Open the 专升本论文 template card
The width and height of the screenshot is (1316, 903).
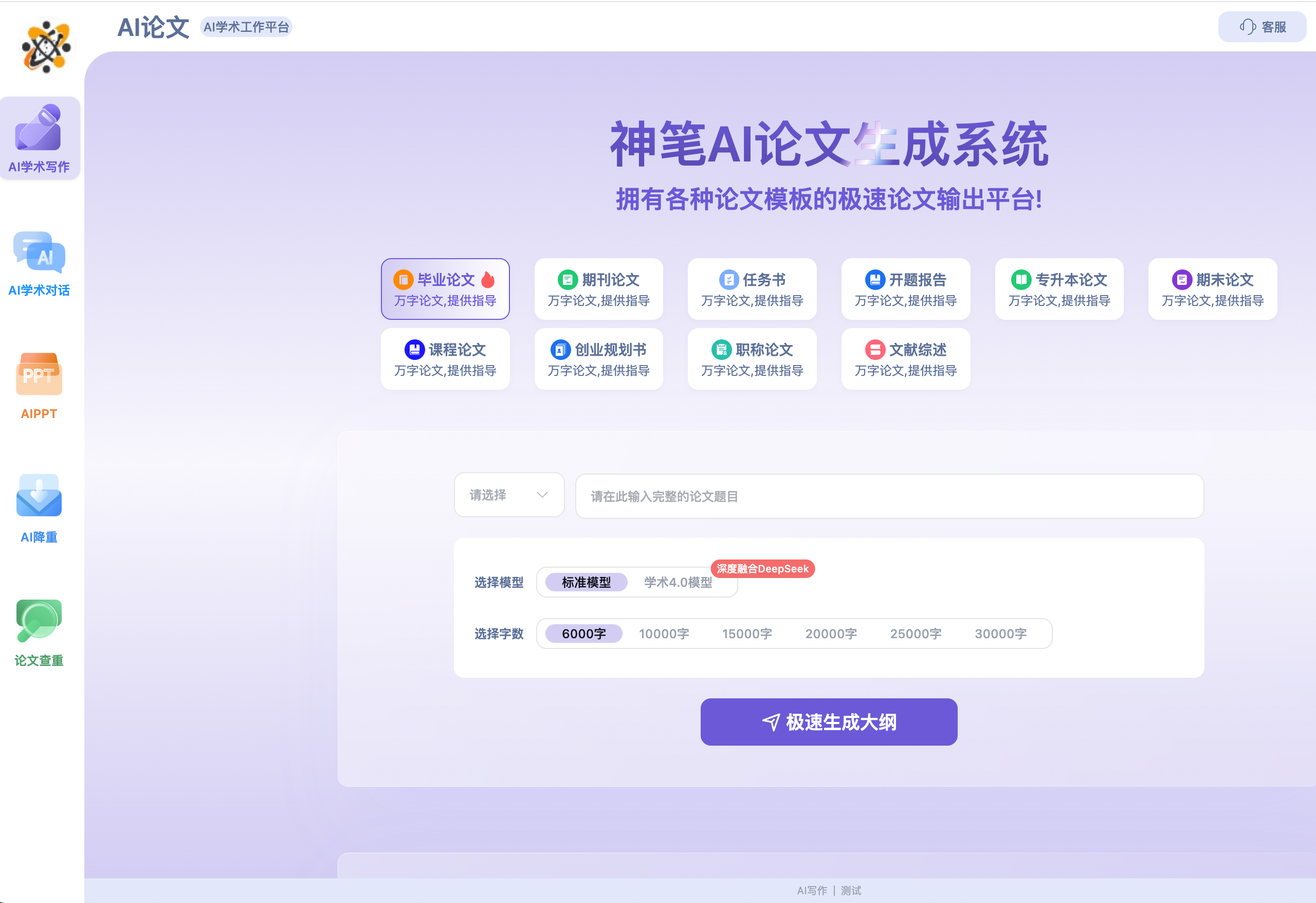(x=1058, y=289)
